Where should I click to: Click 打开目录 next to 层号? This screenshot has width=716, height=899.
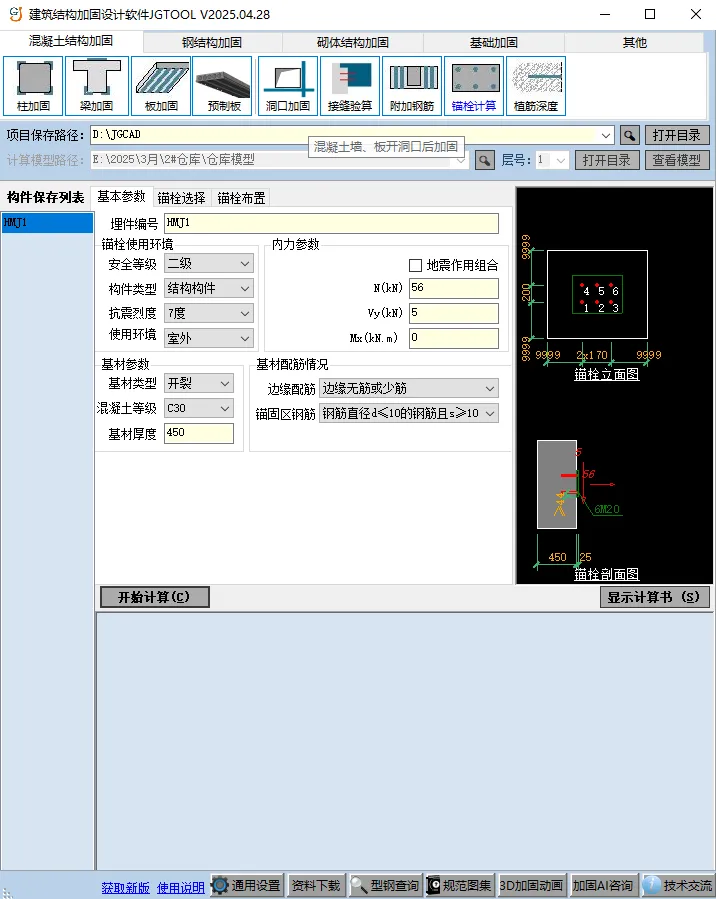pos(607,160)
